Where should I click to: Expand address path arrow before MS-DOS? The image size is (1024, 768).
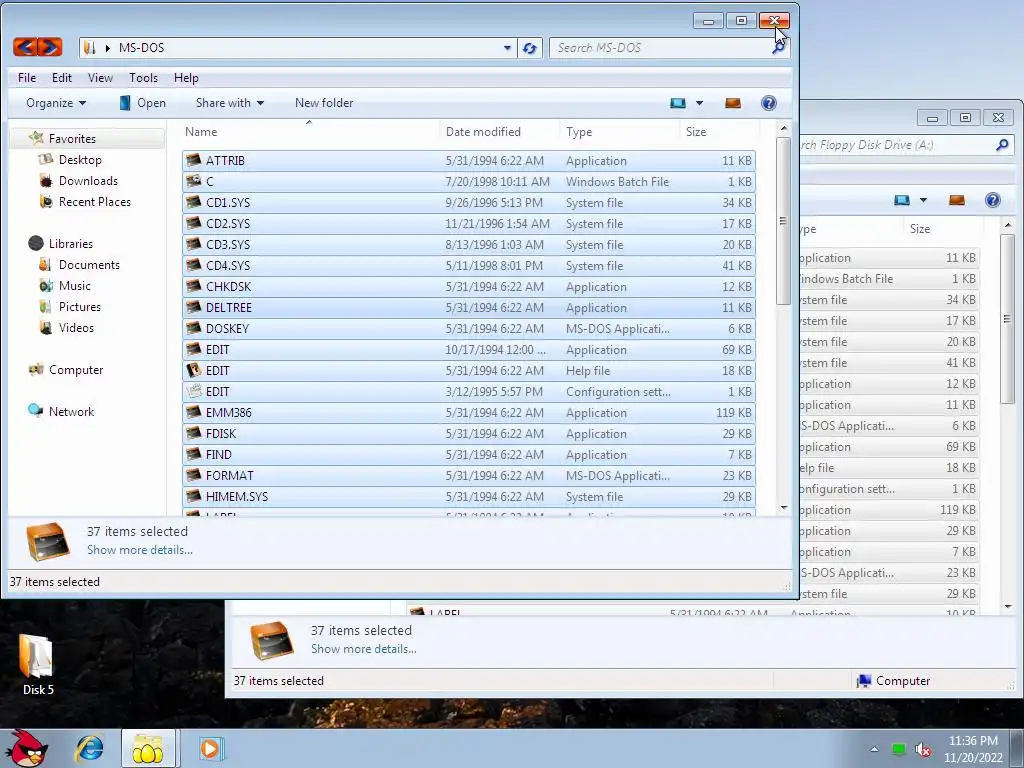[108, 48]
